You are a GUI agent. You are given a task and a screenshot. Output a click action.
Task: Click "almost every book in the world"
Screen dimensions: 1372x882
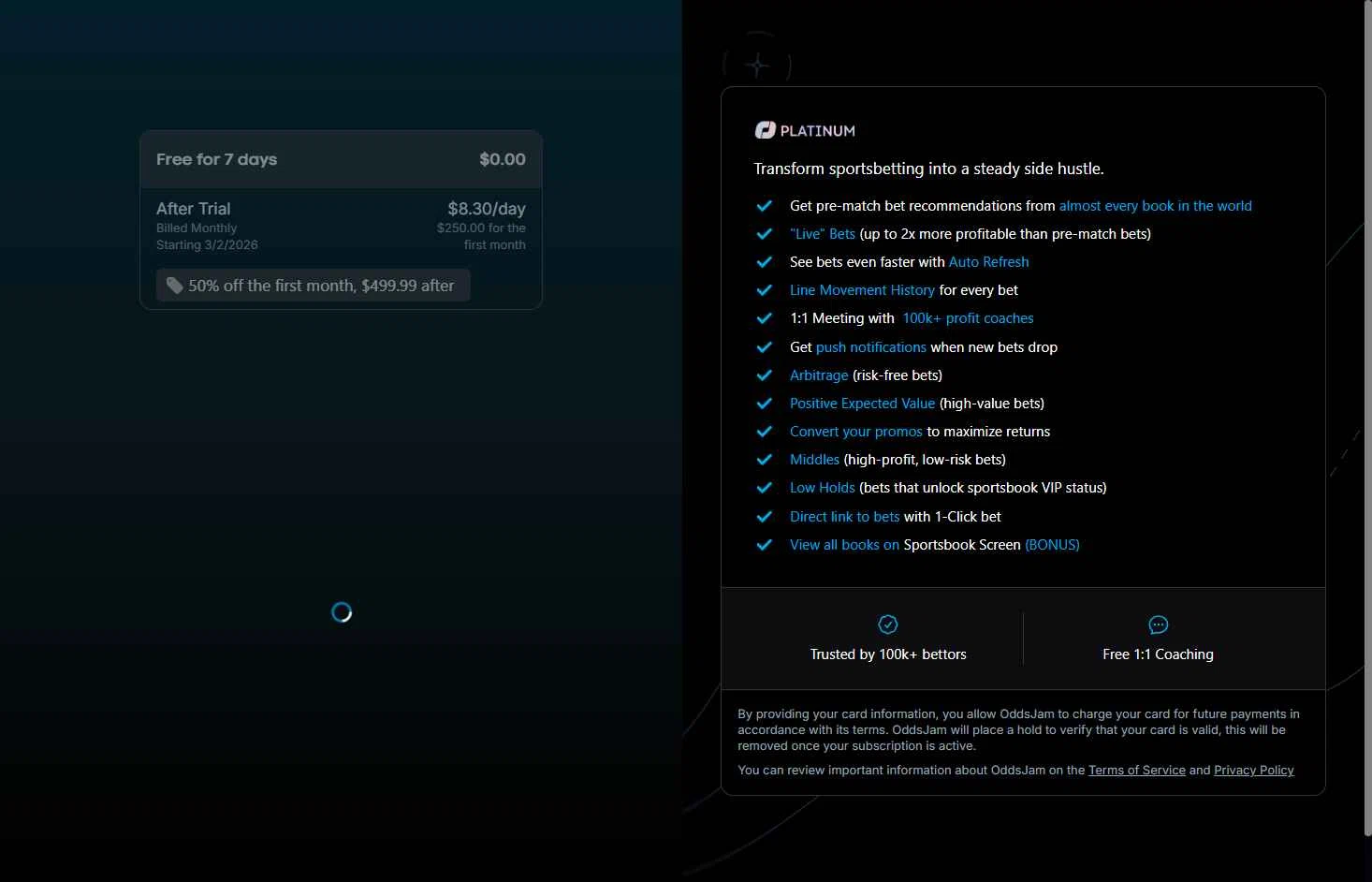[1155, 206]
